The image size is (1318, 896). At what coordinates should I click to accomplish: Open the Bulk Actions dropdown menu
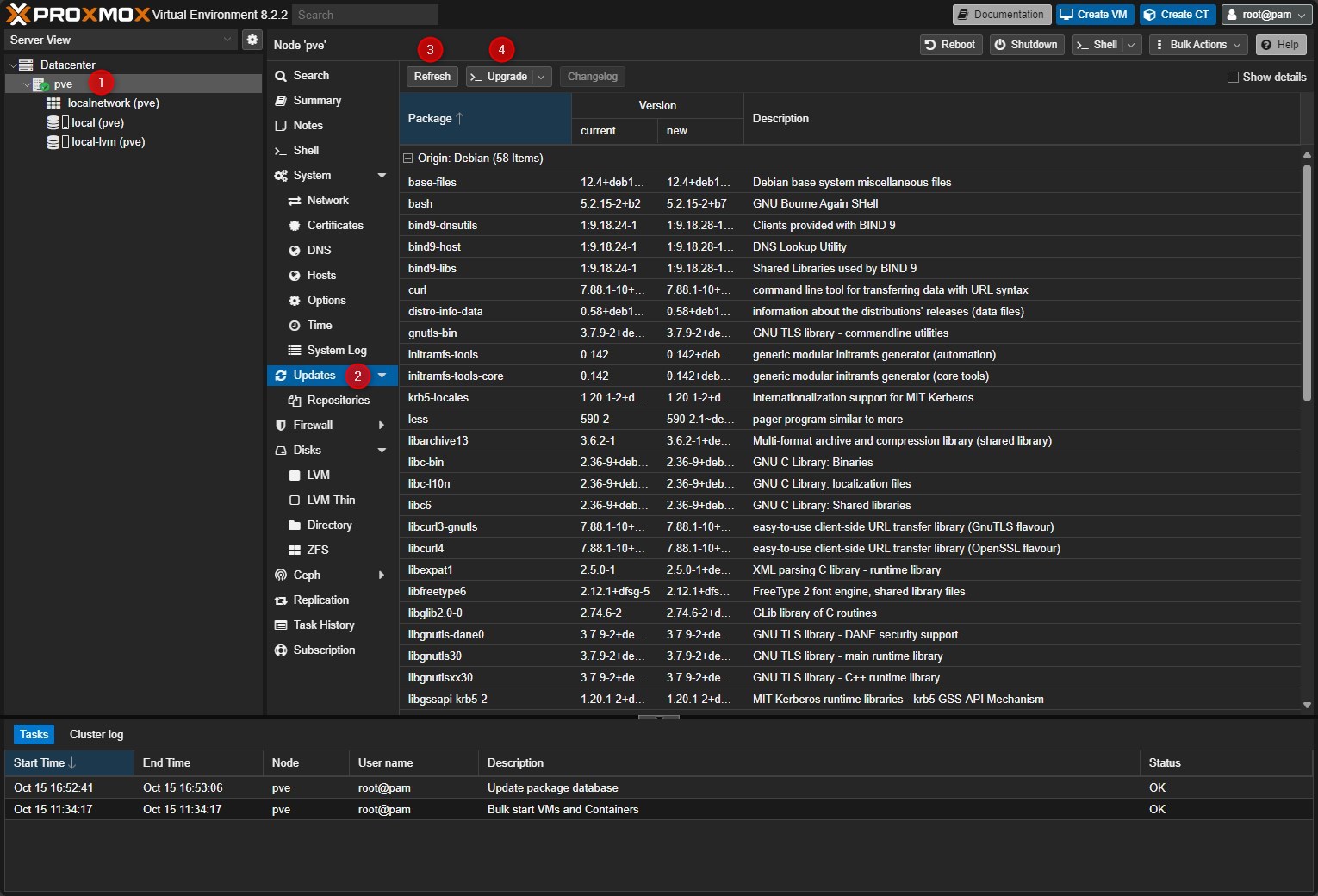point(1197,45)
